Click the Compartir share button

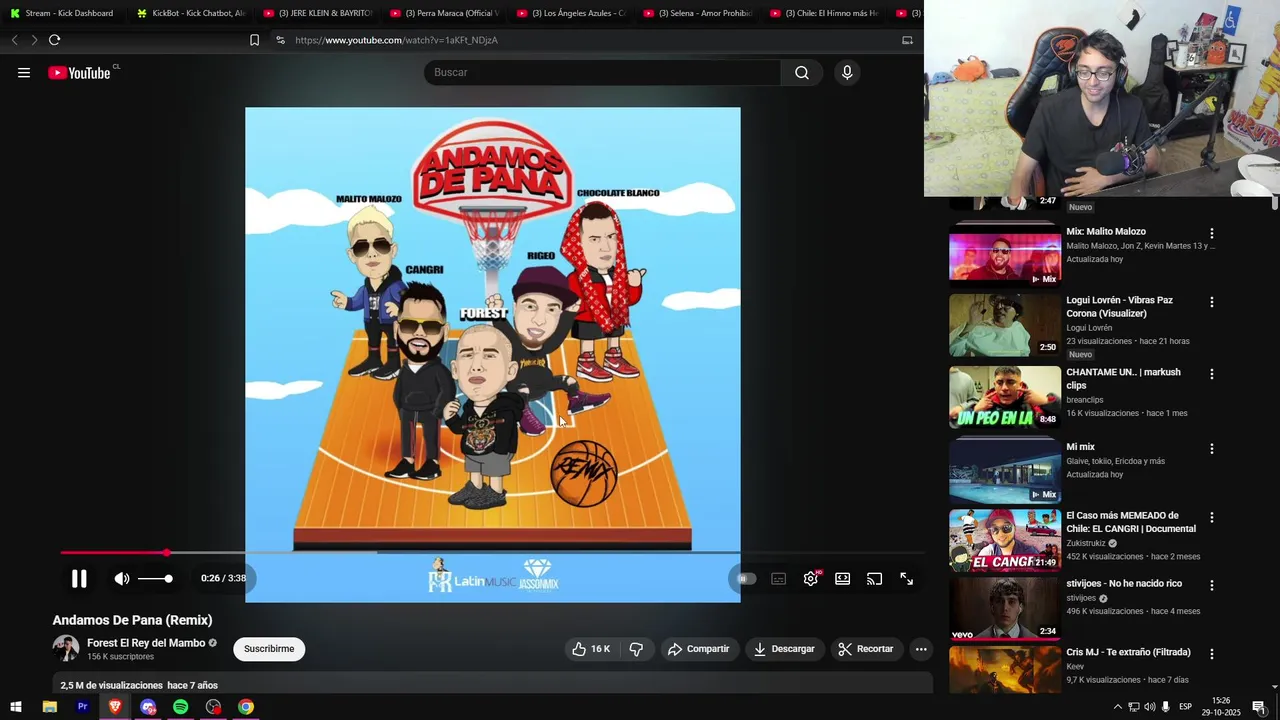[x=698, y=649]
